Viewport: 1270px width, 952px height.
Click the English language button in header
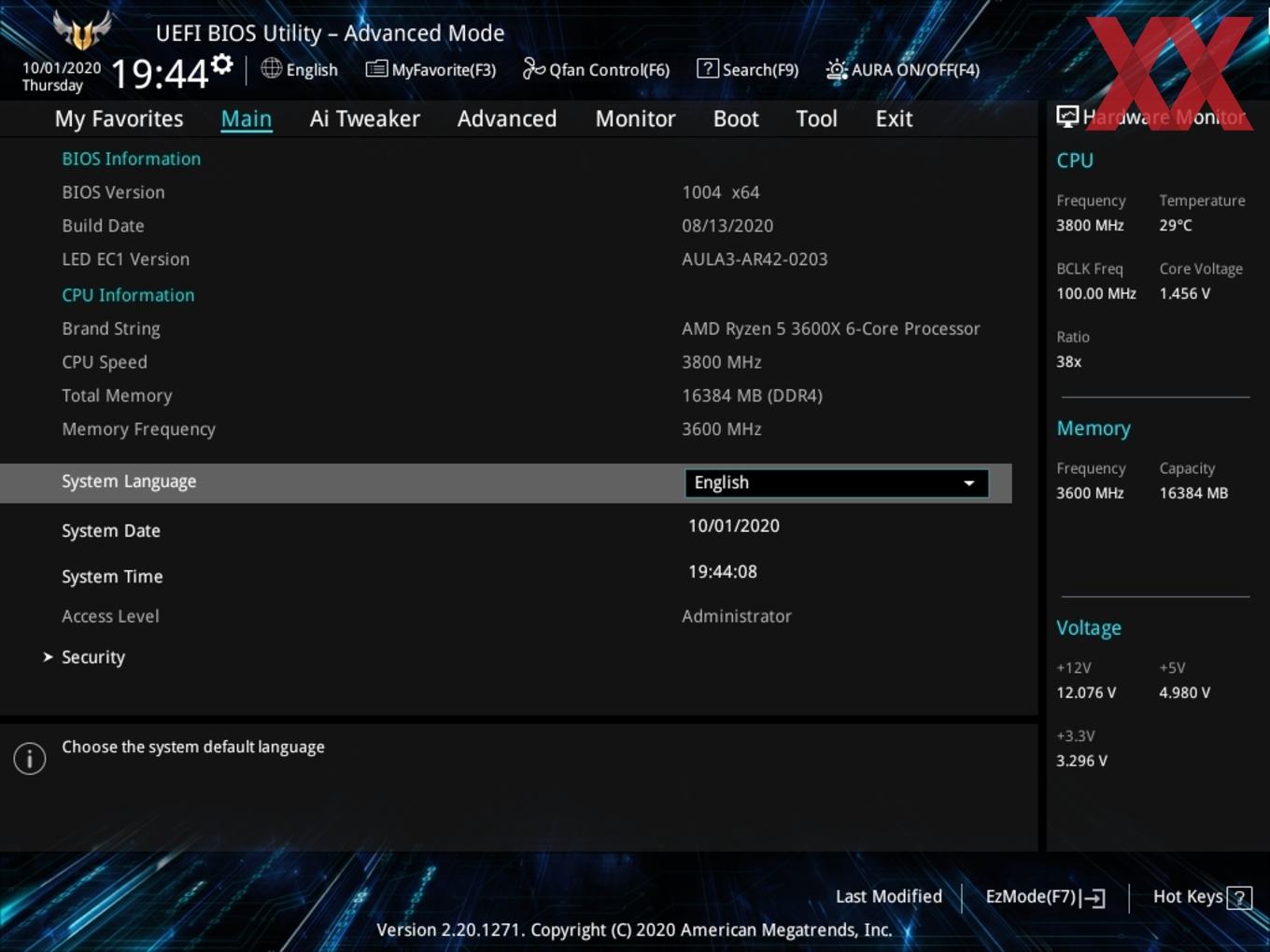312,70
